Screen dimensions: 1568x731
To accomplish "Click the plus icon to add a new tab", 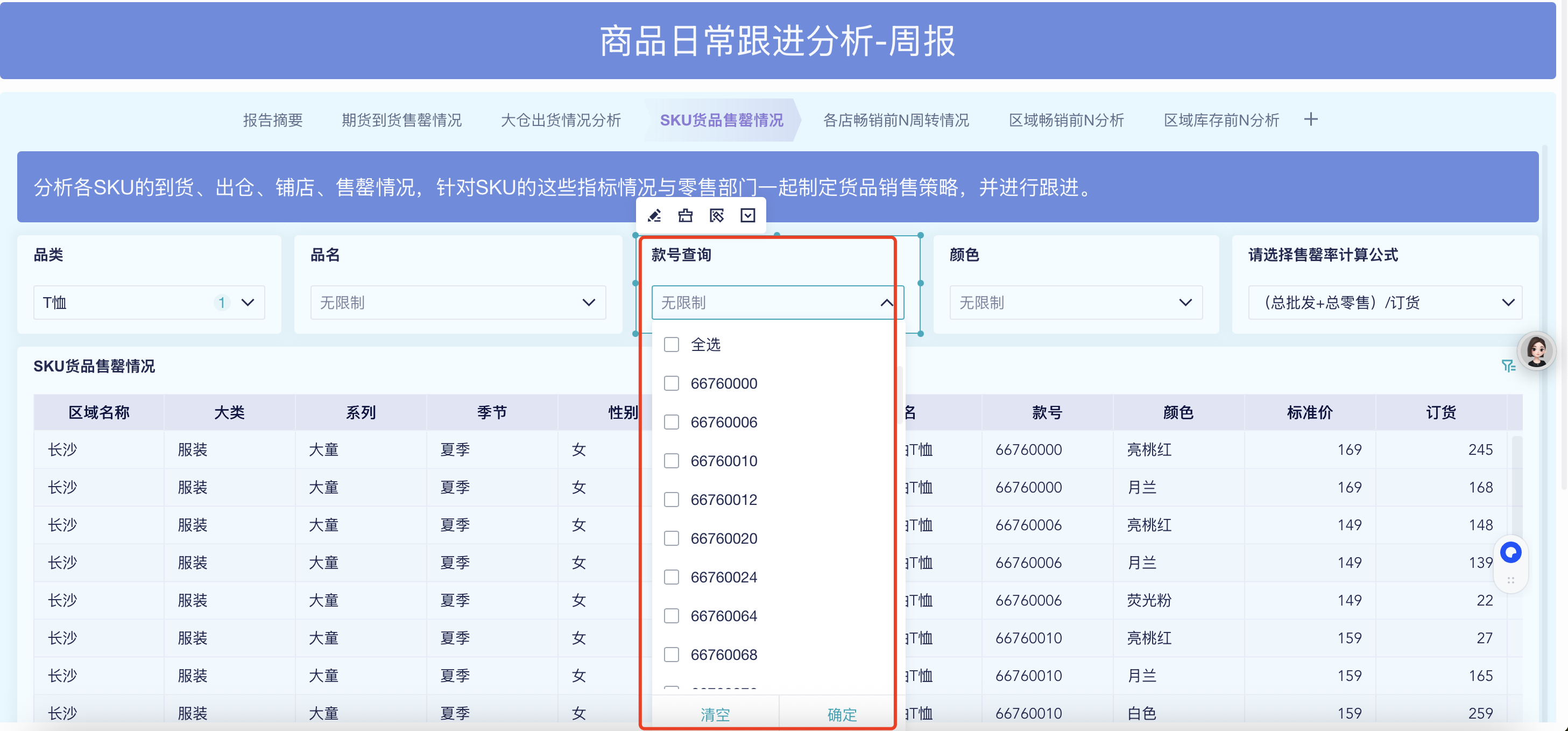I will 1310,119.
